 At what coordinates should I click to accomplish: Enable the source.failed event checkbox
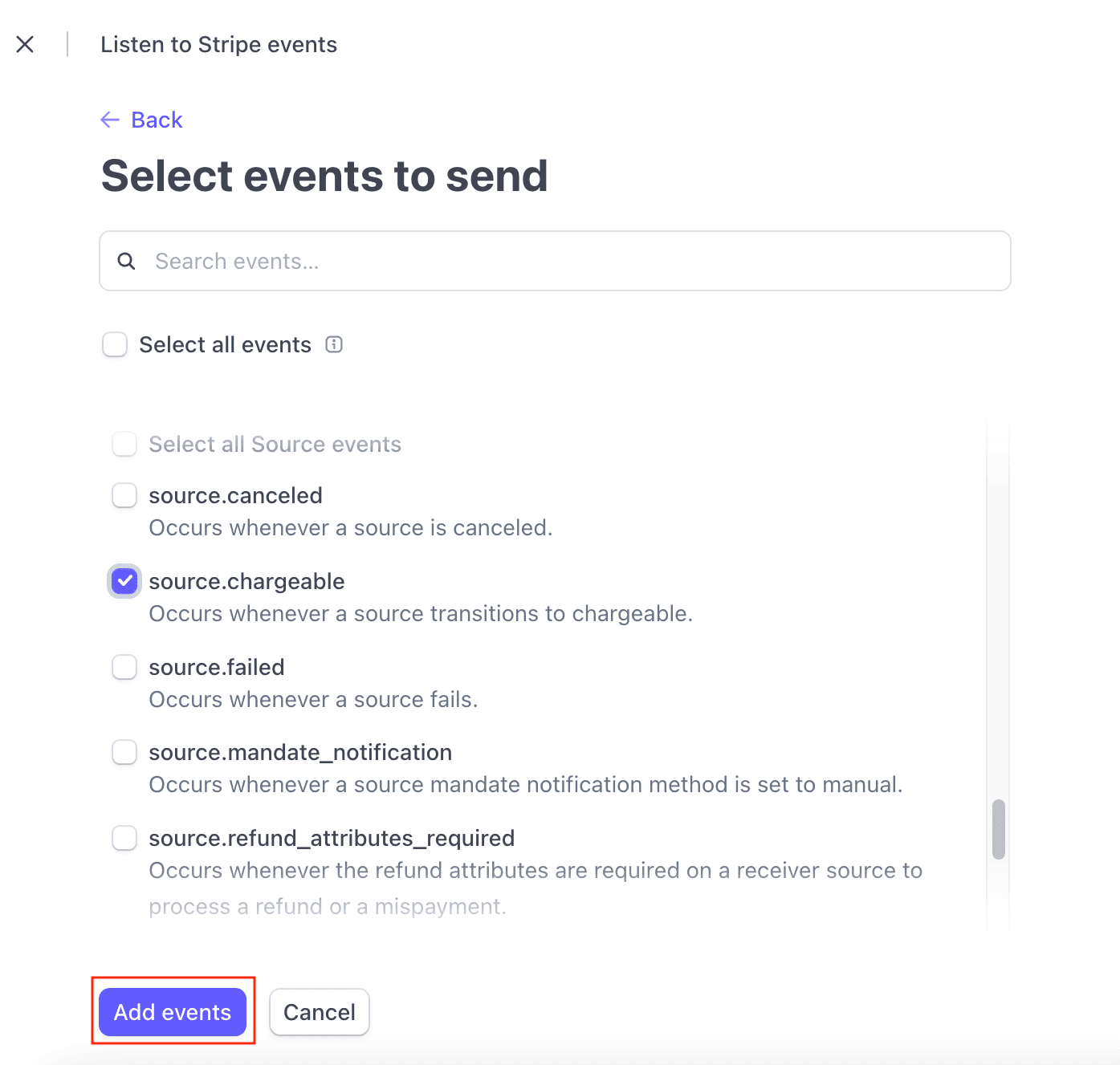click(x=124, y=667)
